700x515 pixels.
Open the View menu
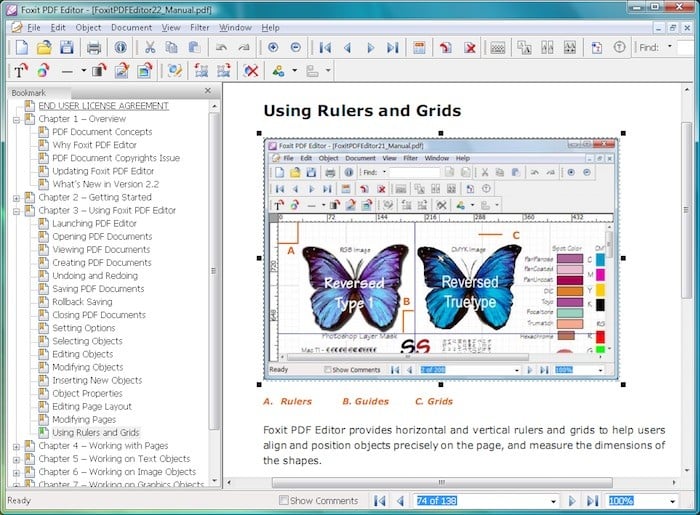pos(171,28)
